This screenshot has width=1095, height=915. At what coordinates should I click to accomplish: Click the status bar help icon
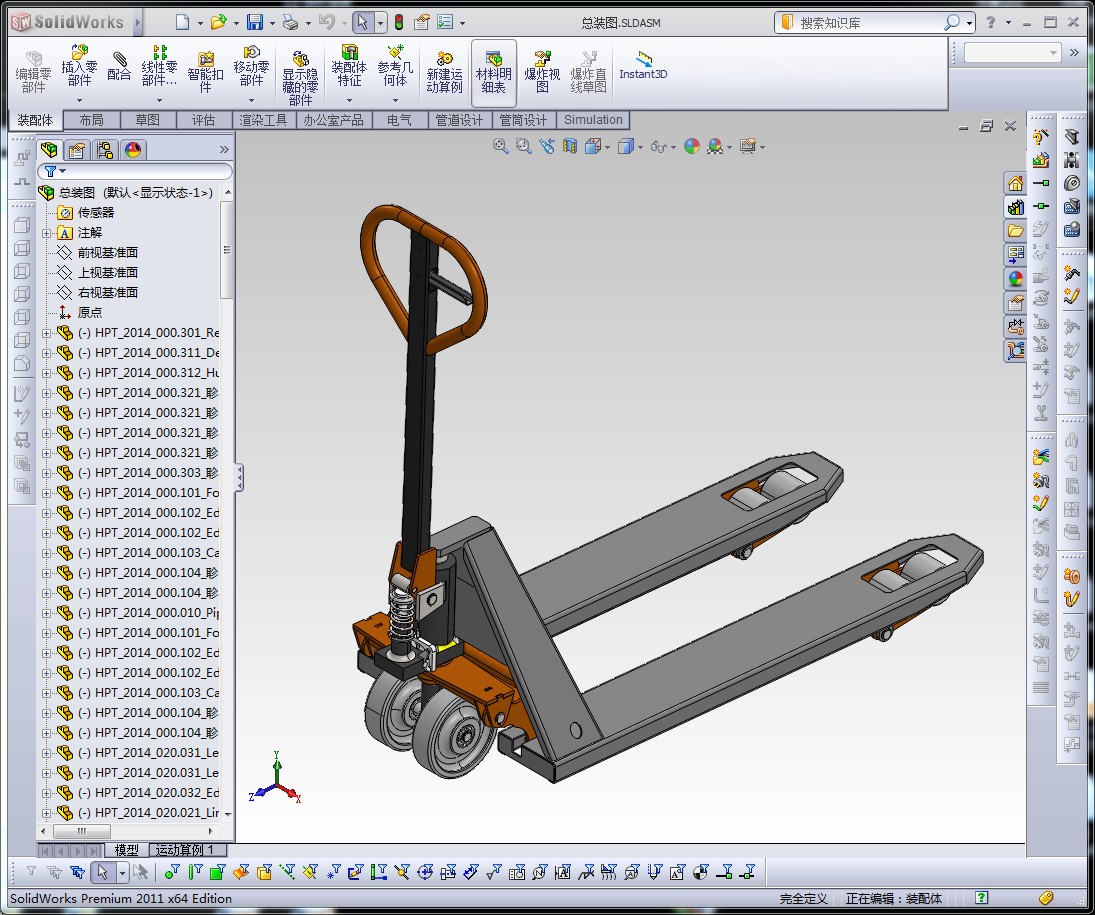(981, 898)
